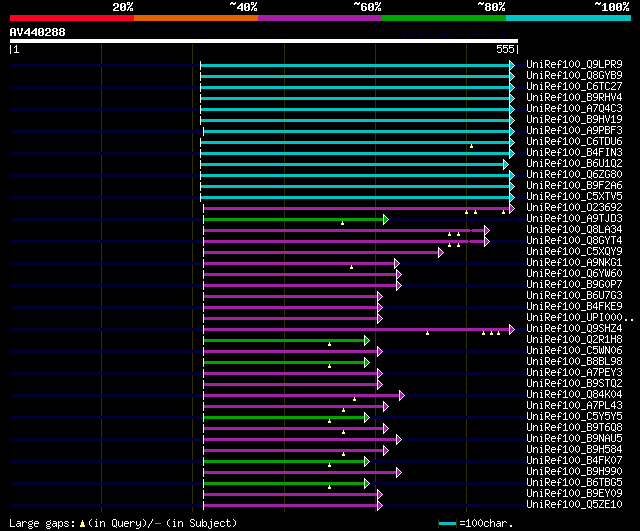Click the green arrowhead of UniRef100_B6TBG5
This screenshot has height=531, width=640.
pos(367,484)
